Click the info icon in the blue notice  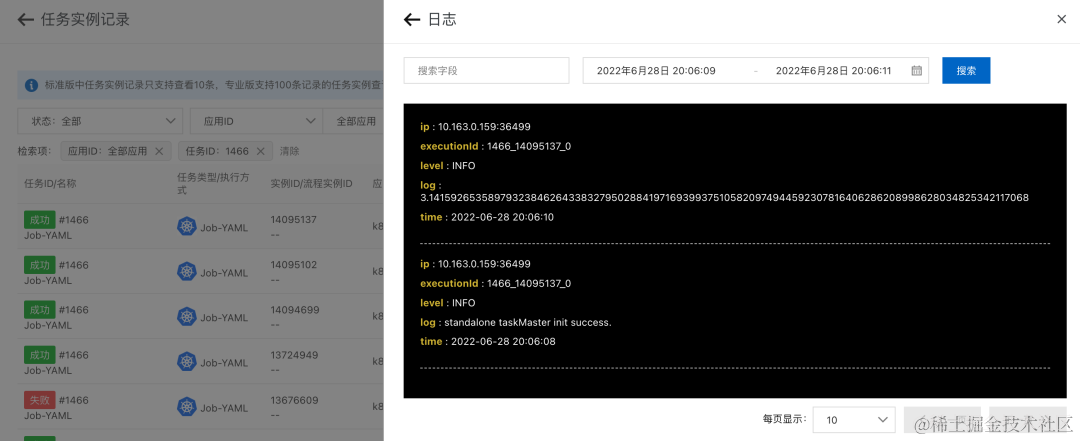pos(31,85)
